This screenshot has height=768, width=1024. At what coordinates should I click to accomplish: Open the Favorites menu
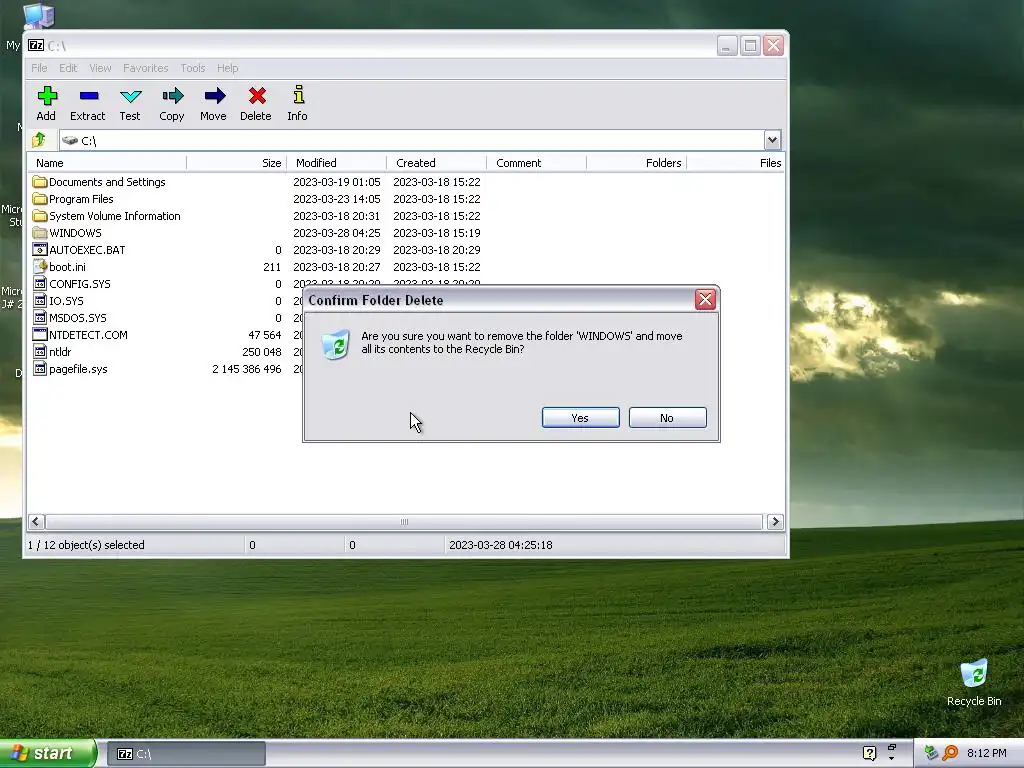click(x=146, y=68)
